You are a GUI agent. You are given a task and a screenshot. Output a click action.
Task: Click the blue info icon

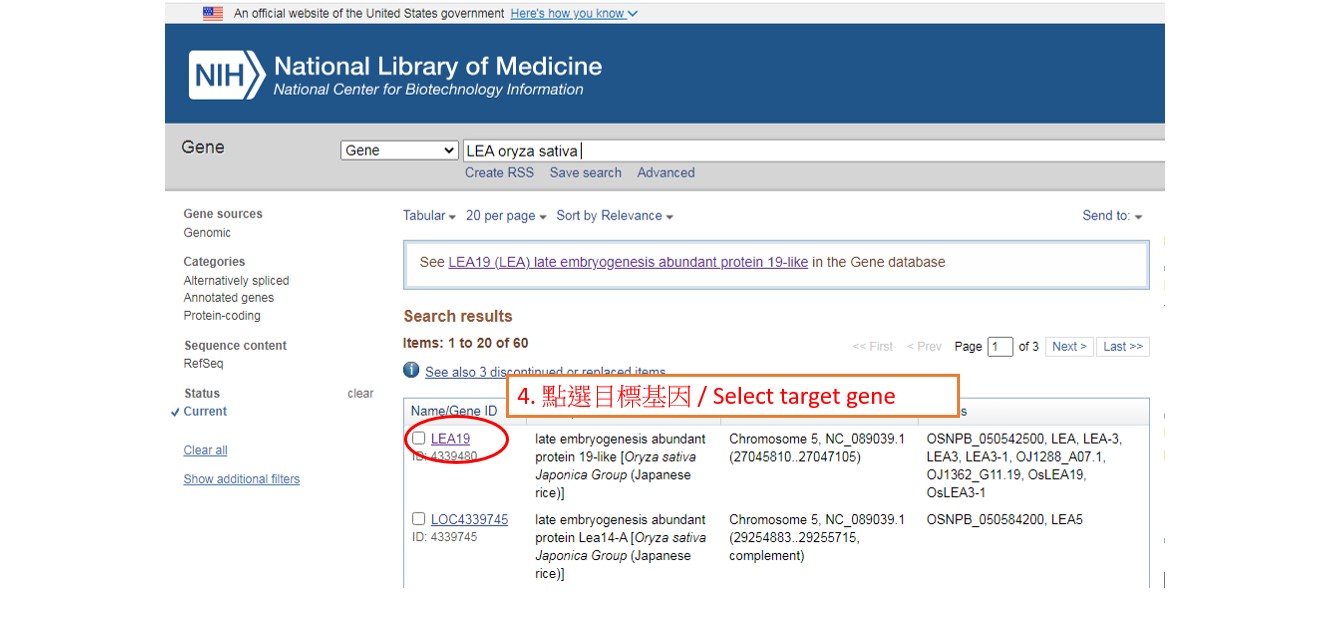(x=411, y=370)
